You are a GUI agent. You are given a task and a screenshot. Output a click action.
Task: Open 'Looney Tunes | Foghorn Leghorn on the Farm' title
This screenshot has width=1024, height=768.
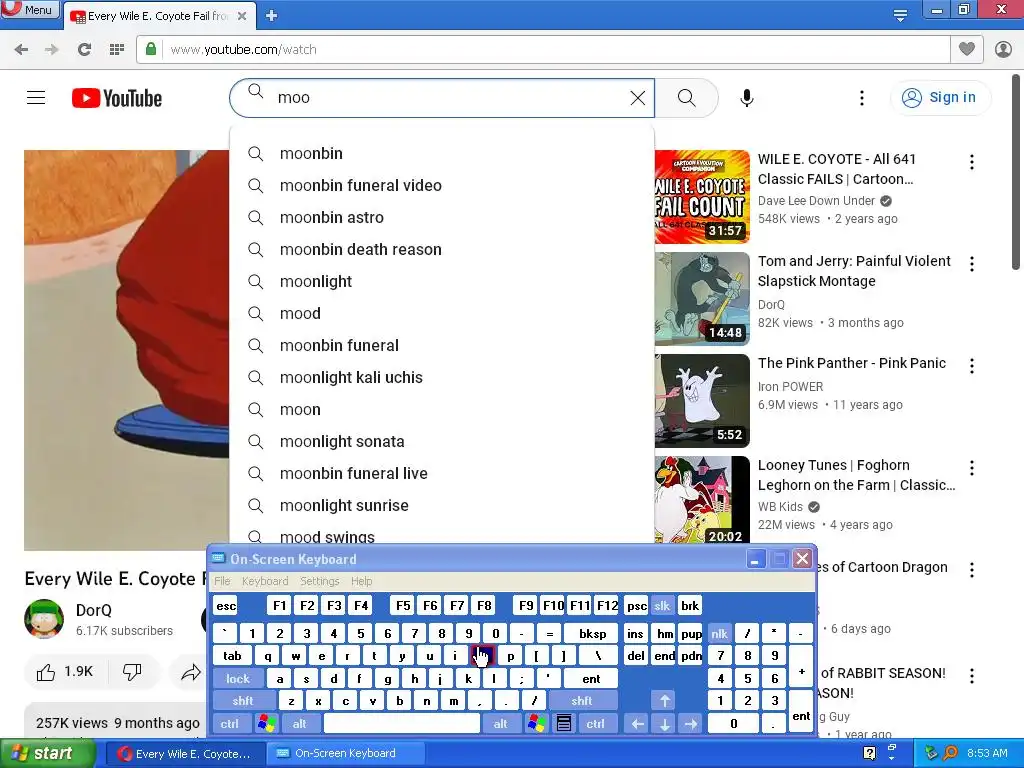(x=856, y=475)
